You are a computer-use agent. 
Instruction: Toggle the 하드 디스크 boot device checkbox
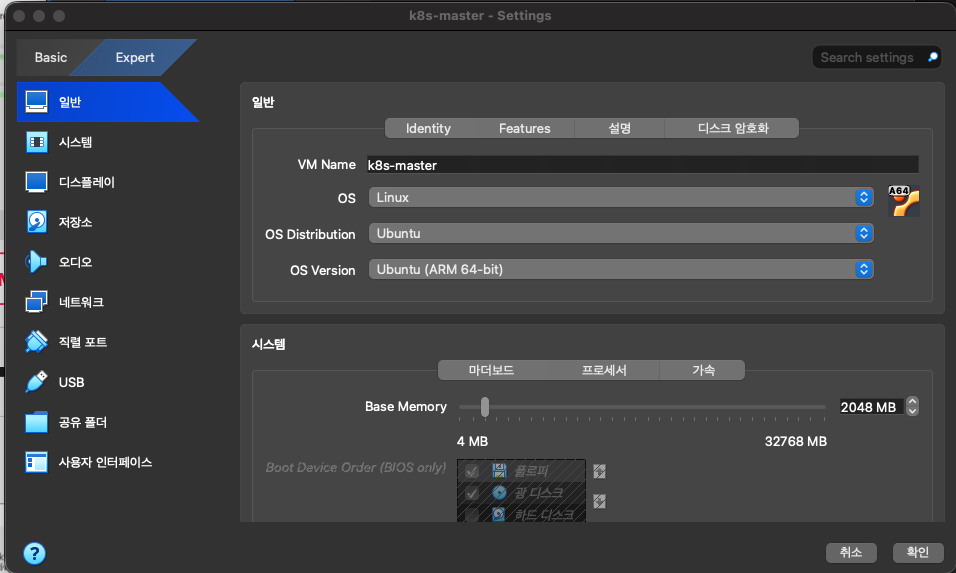(472, 514)
